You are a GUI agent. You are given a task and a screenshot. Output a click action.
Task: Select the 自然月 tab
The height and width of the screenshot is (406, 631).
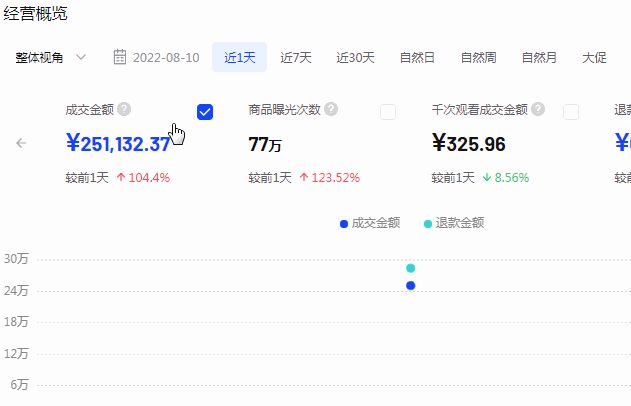pyautogui.click(x=539, y=58)
